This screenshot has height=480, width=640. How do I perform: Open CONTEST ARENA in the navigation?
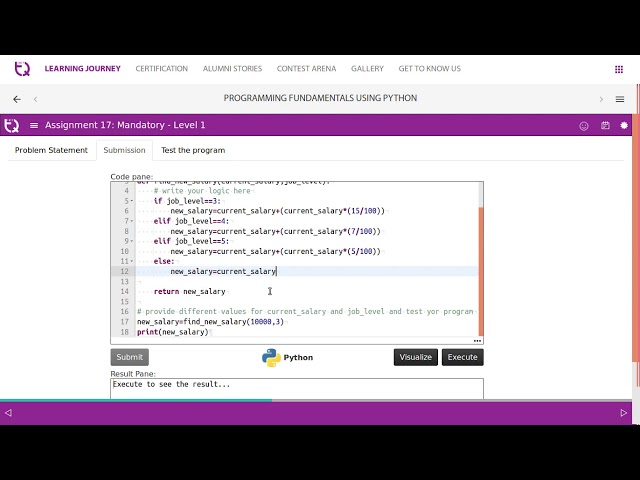coord(306,69)
